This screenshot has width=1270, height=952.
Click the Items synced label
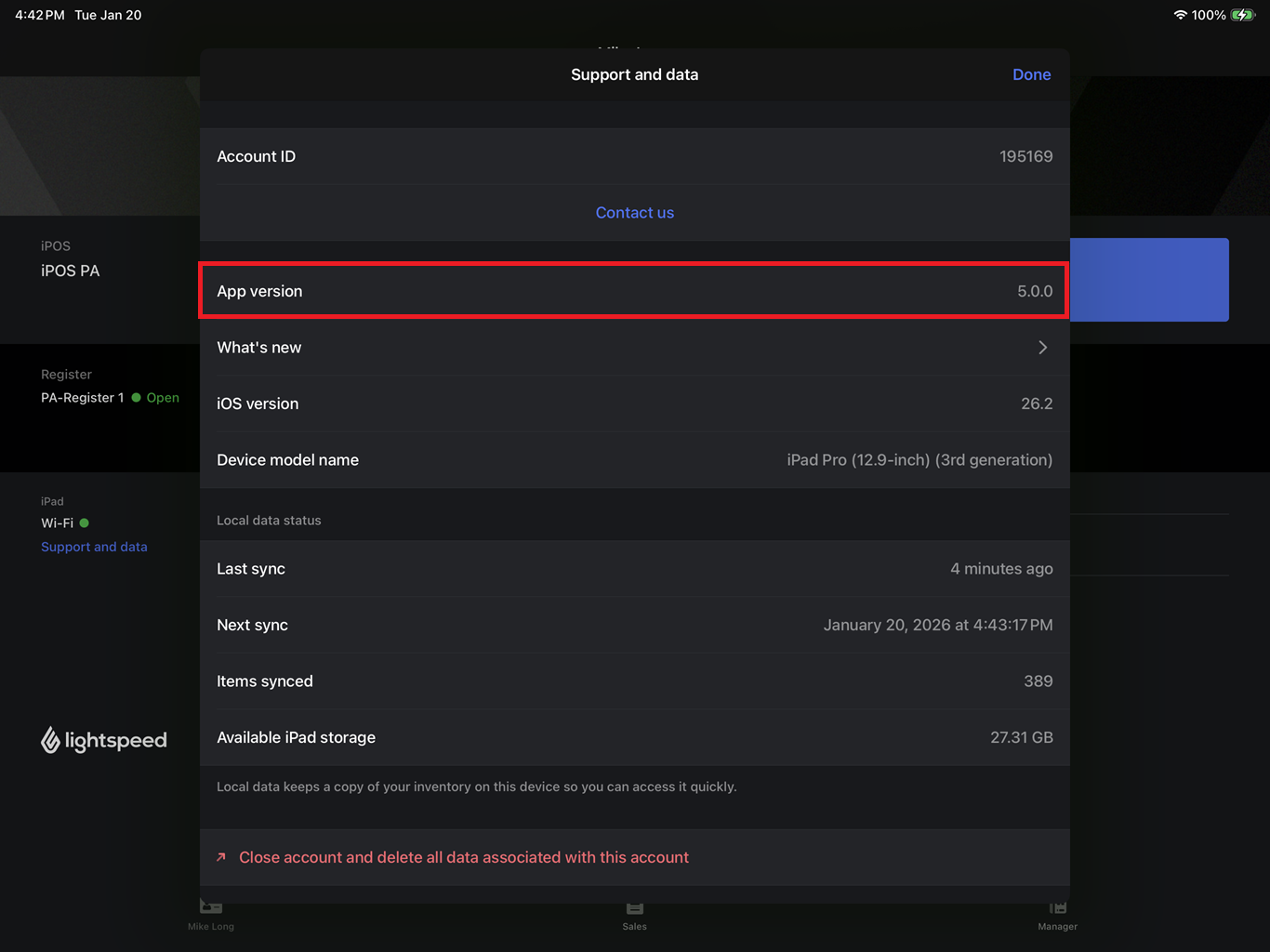pos(265,681)
